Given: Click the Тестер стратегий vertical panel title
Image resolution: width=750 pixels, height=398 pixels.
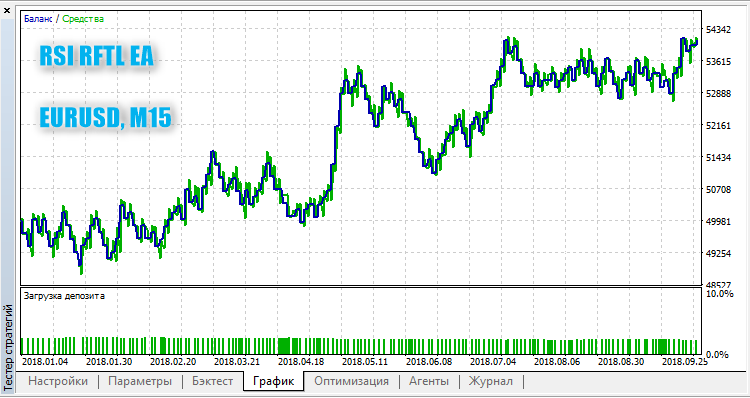Looking at the screenshot, I should pos(7,348).
